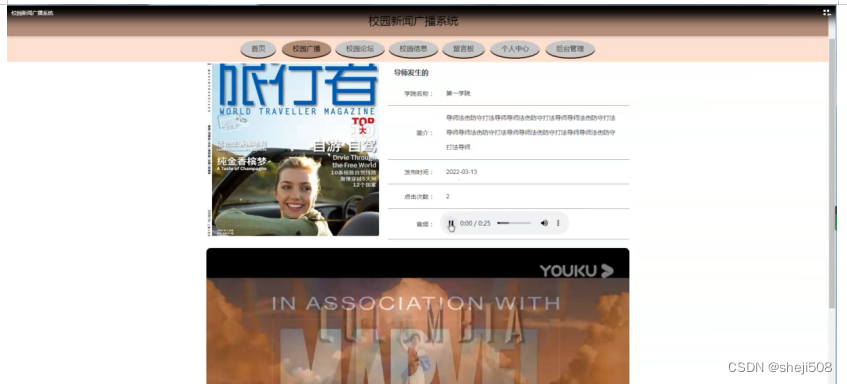847x384 pixels.
Task: Open the 留言板 navigation tab
Action: (463, 49)
